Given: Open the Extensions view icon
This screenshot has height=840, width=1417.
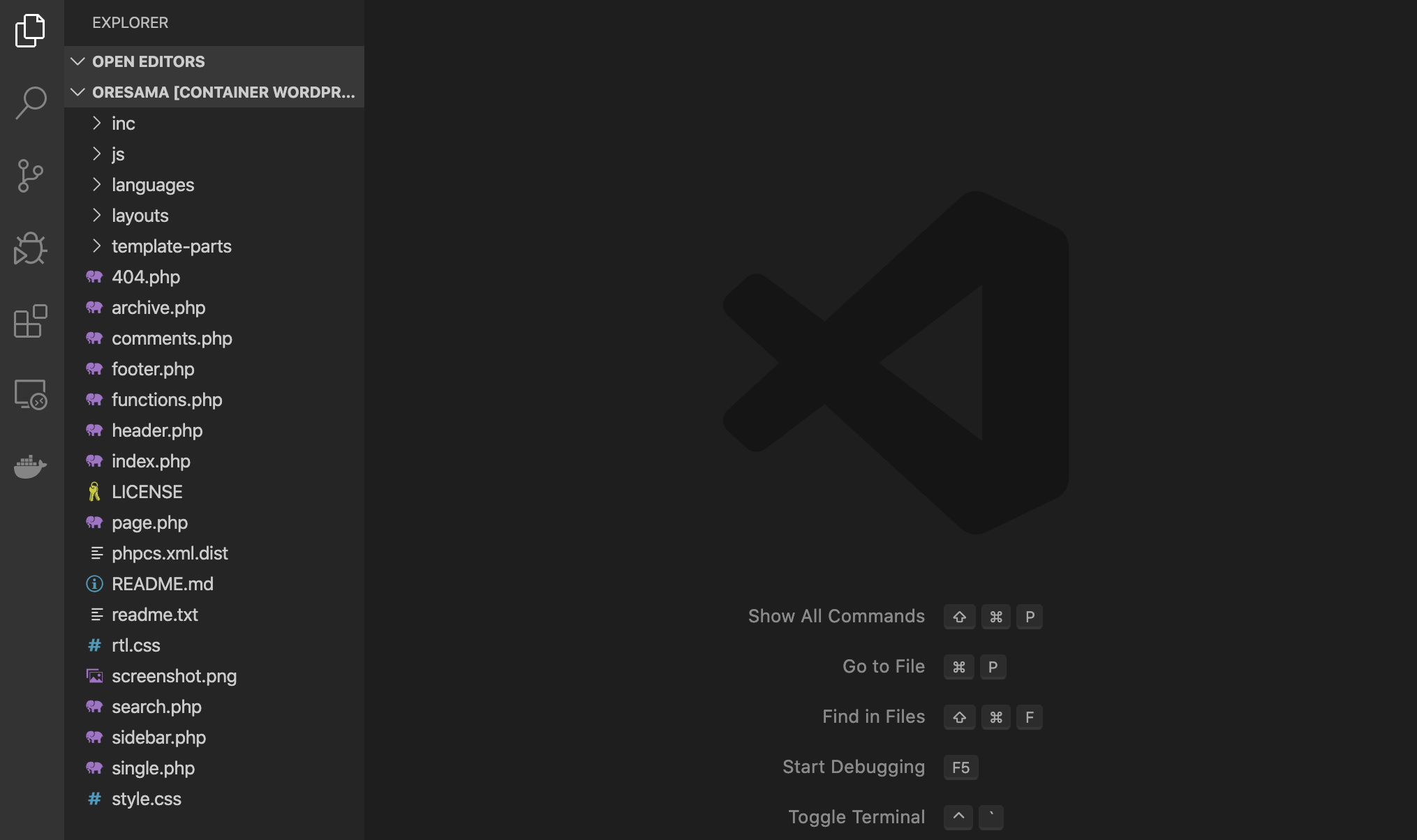Looking at the screenshot, I should [x=30, y=322].
